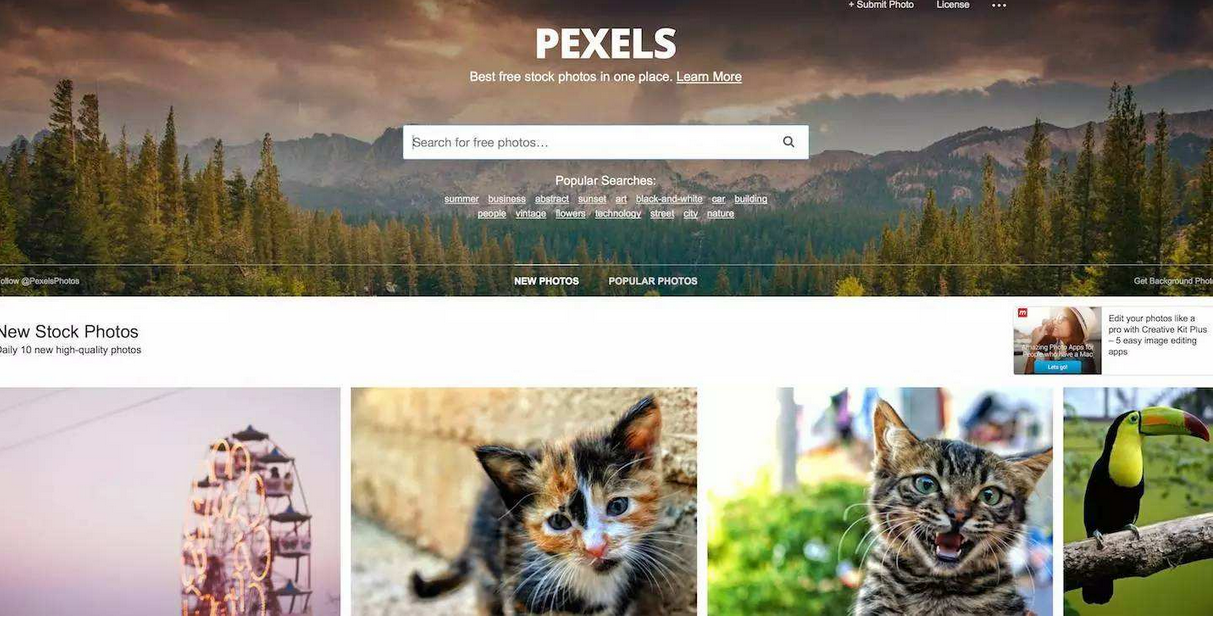Screen dimensions: 1213x617
Task: Open the Submit Photo link
Action: tap(881, 5)
